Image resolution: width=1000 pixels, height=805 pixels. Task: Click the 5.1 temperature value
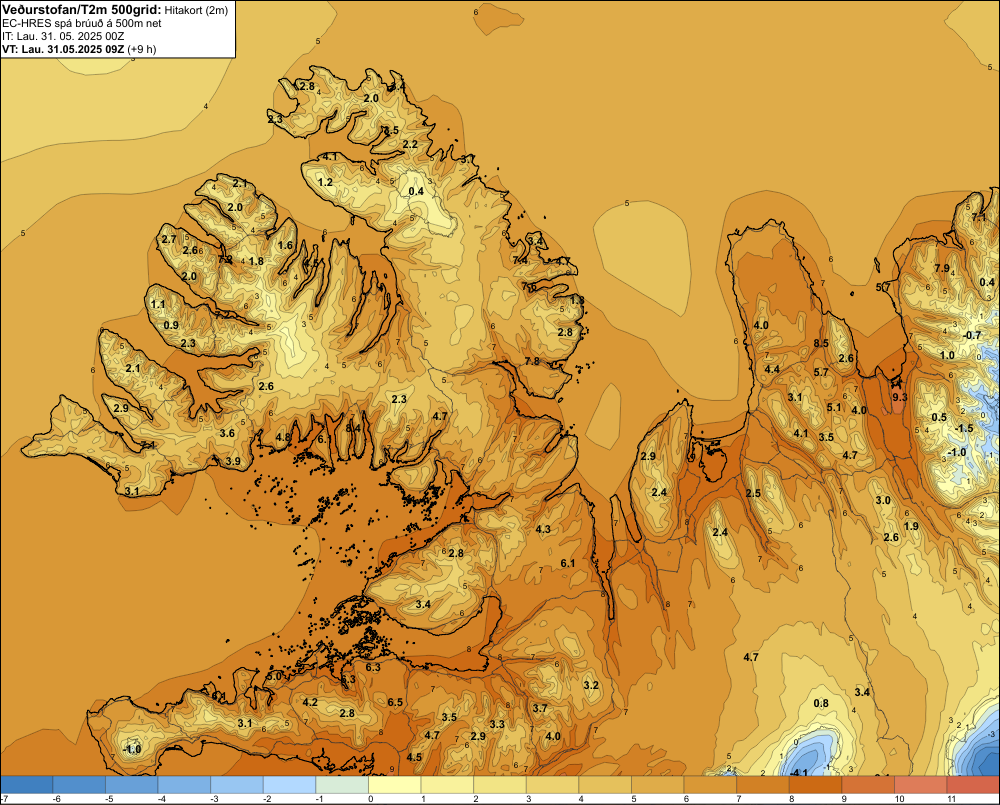coord(834,407)
